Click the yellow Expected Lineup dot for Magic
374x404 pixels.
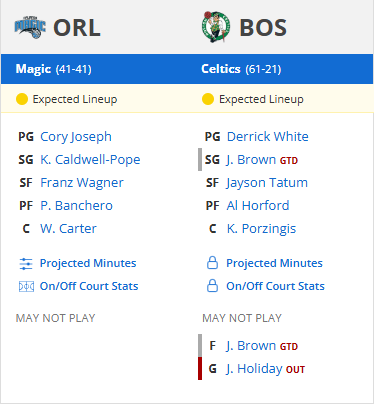tap(22, 99)
